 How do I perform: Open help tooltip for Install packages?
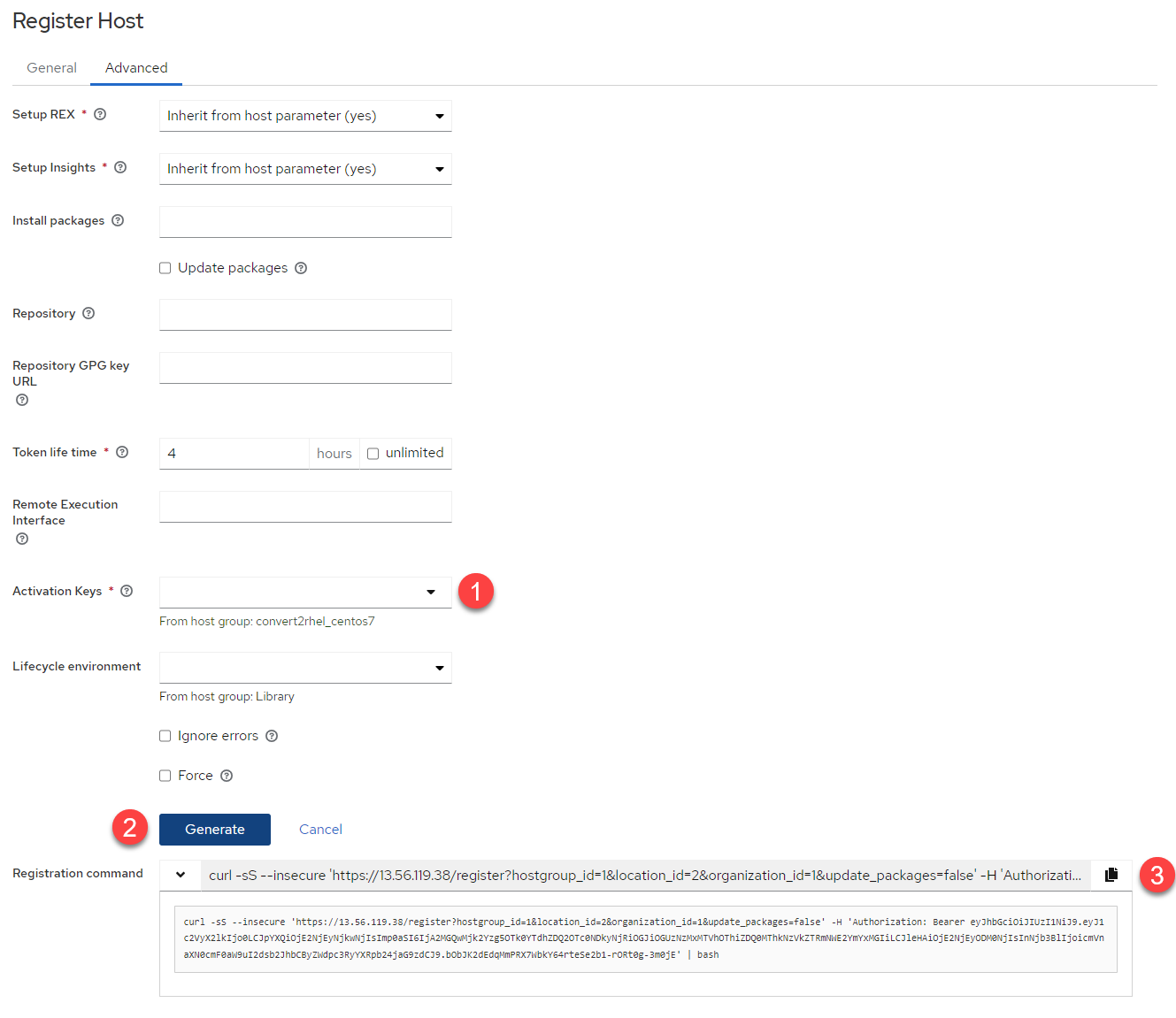pos(118,220)
